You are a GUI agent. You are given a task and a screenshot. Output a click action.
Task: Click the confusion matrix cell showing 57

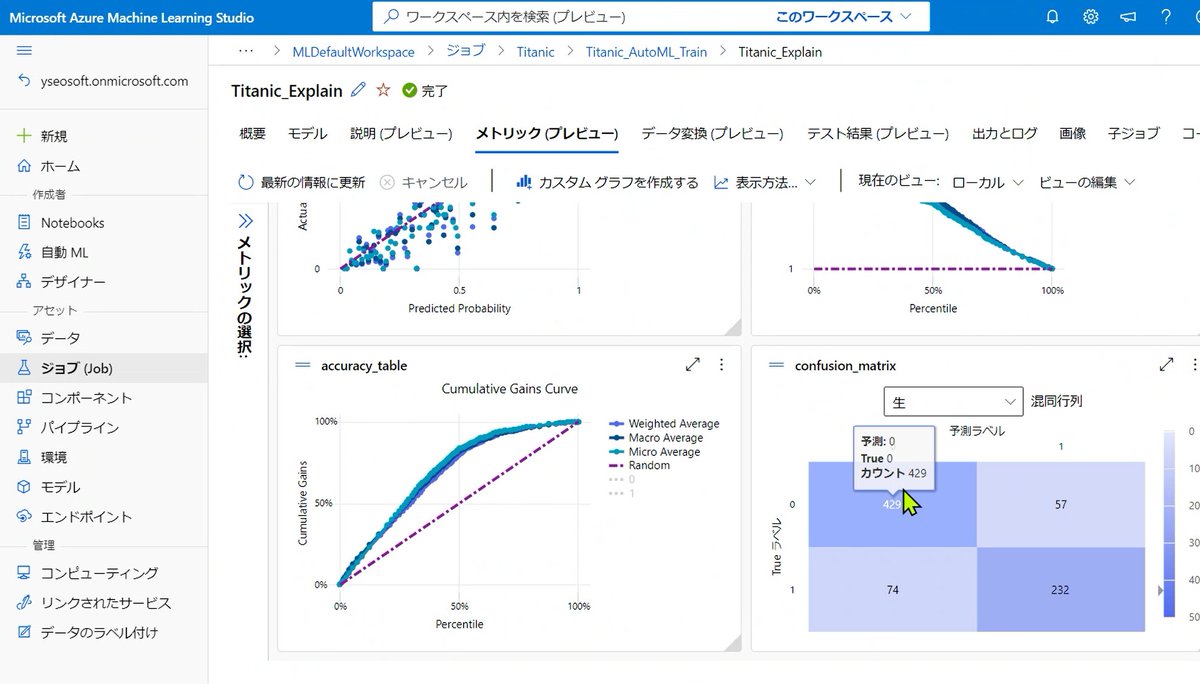[1061, 505]
